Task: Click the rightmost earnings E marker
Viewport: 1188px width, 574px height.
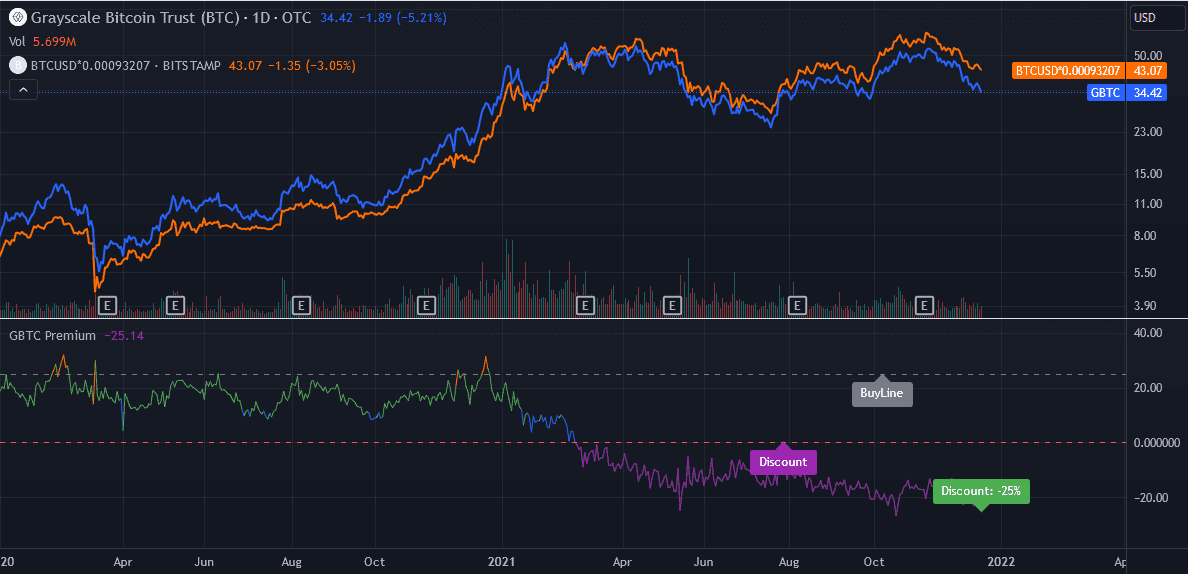Action: (x=925, y=304)
